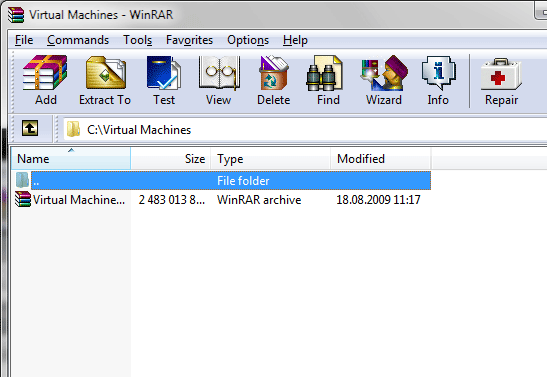This screenshot has height=377, width=547.
Task: Click the Extract To toolbar icon
Action: 106,73
